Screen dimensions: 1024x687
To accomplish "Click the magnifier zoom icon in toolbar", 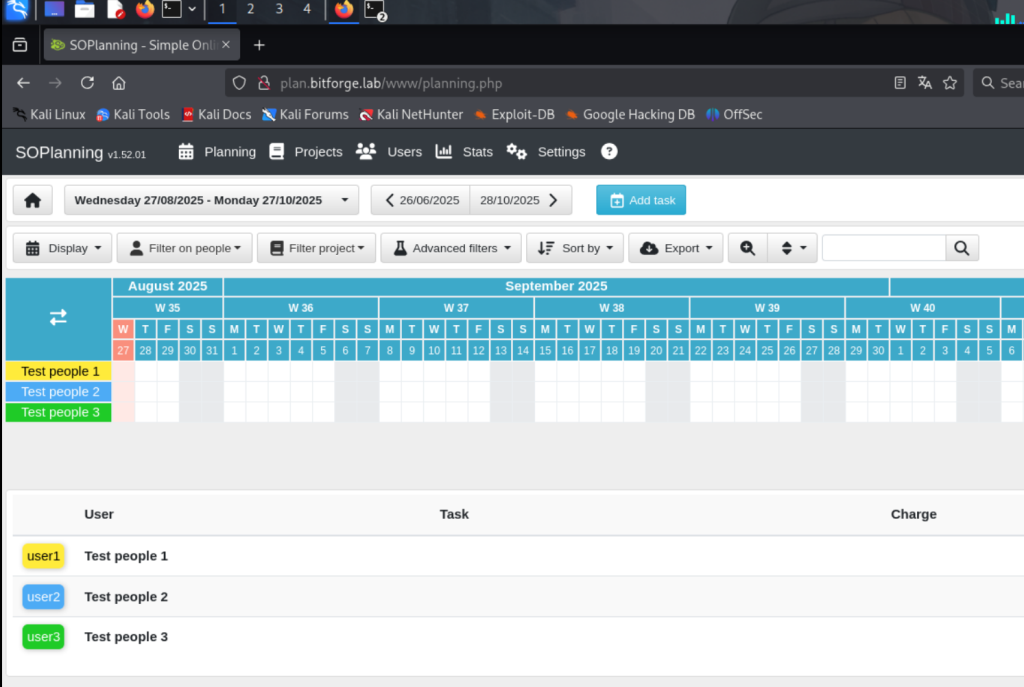I will (x=747, y=248).
